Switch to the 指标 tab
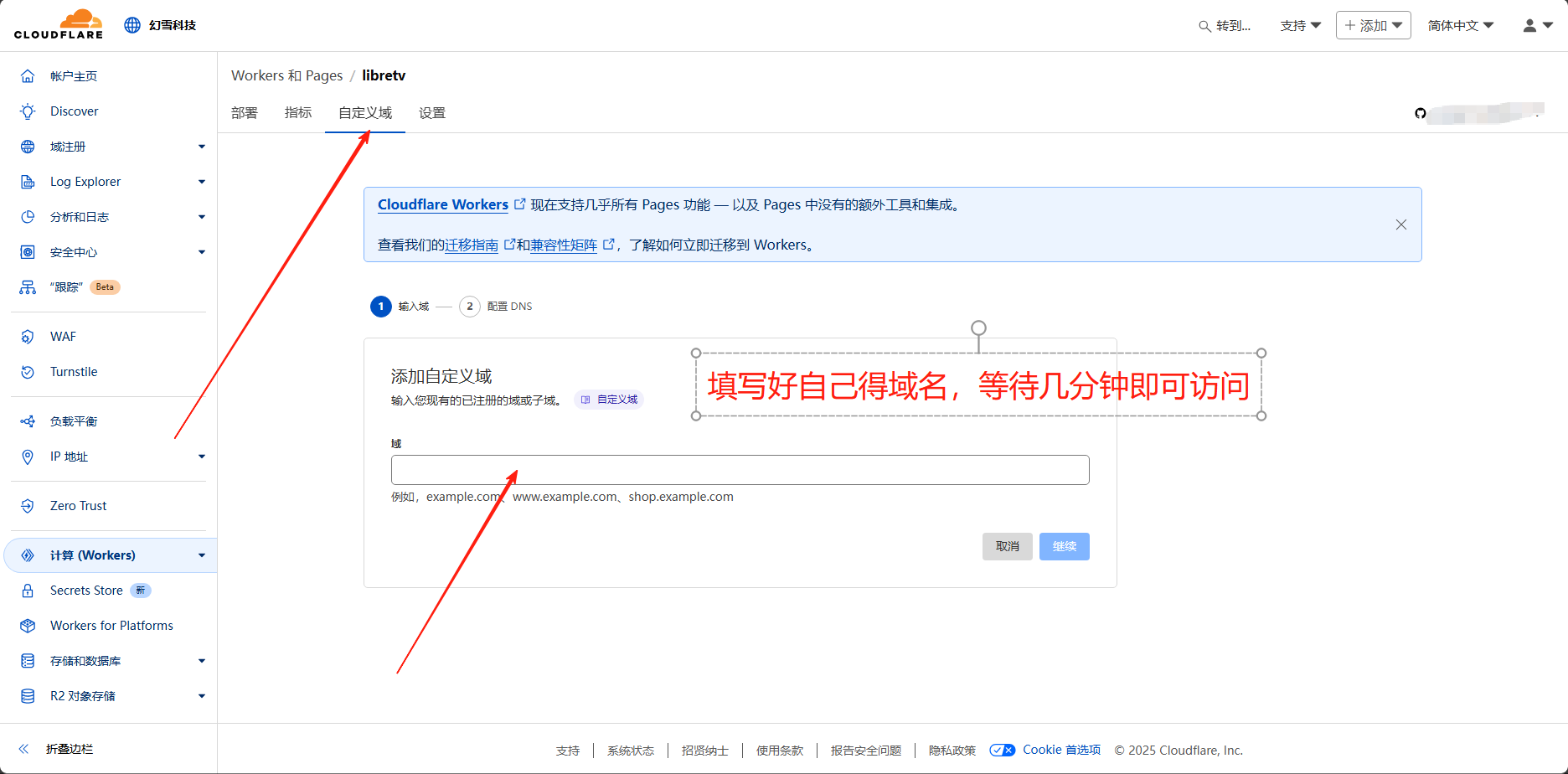This screenshot has width=1568, height=774. [x=298, y=113]
